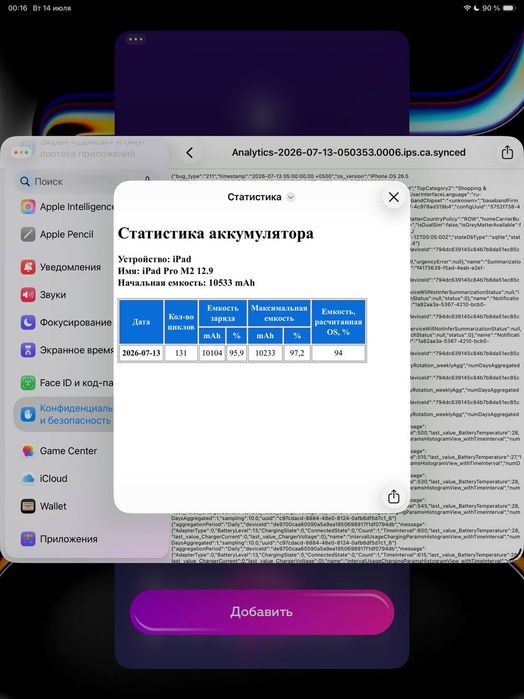Select the 97,2 percent cell
524x699 pixels.
point(297,353)
